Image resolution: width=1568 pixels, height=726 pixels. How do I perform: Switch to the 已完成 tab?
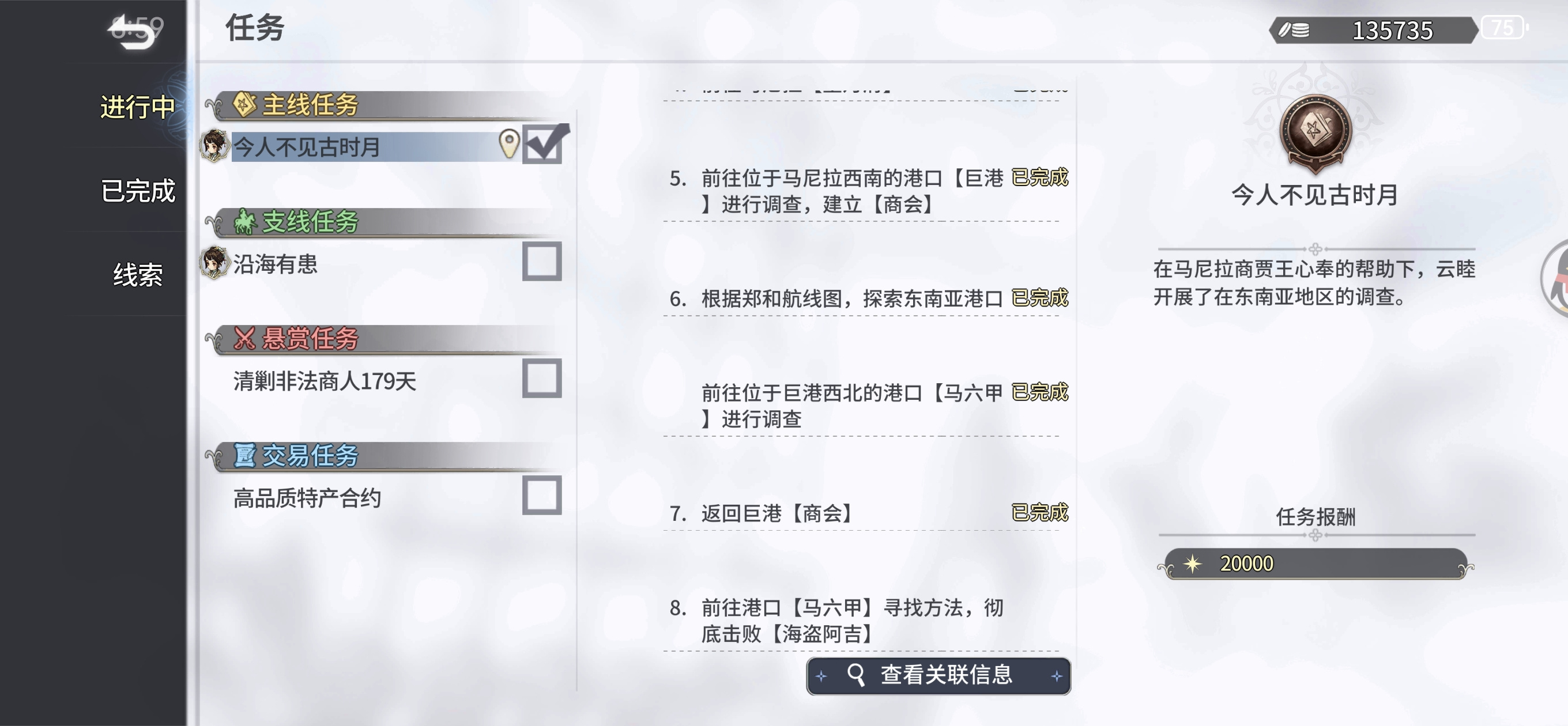138,191
